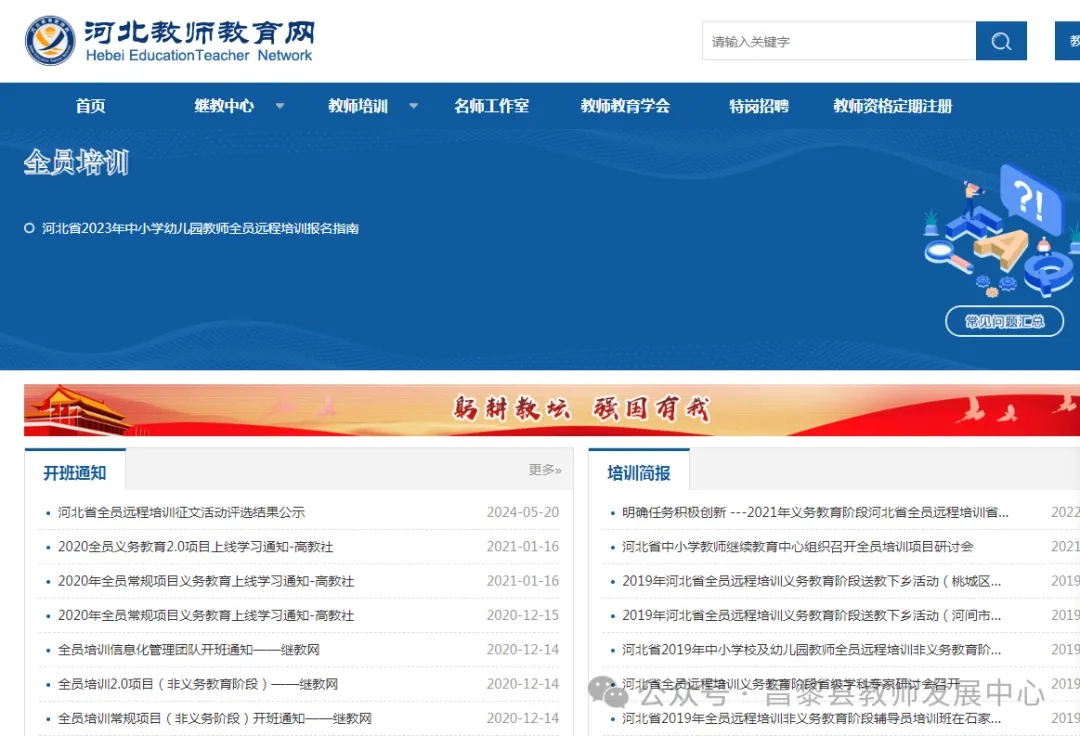
Task: Click the red 躬耕教坛 强国有我 banner
Action: pos(552,410)
